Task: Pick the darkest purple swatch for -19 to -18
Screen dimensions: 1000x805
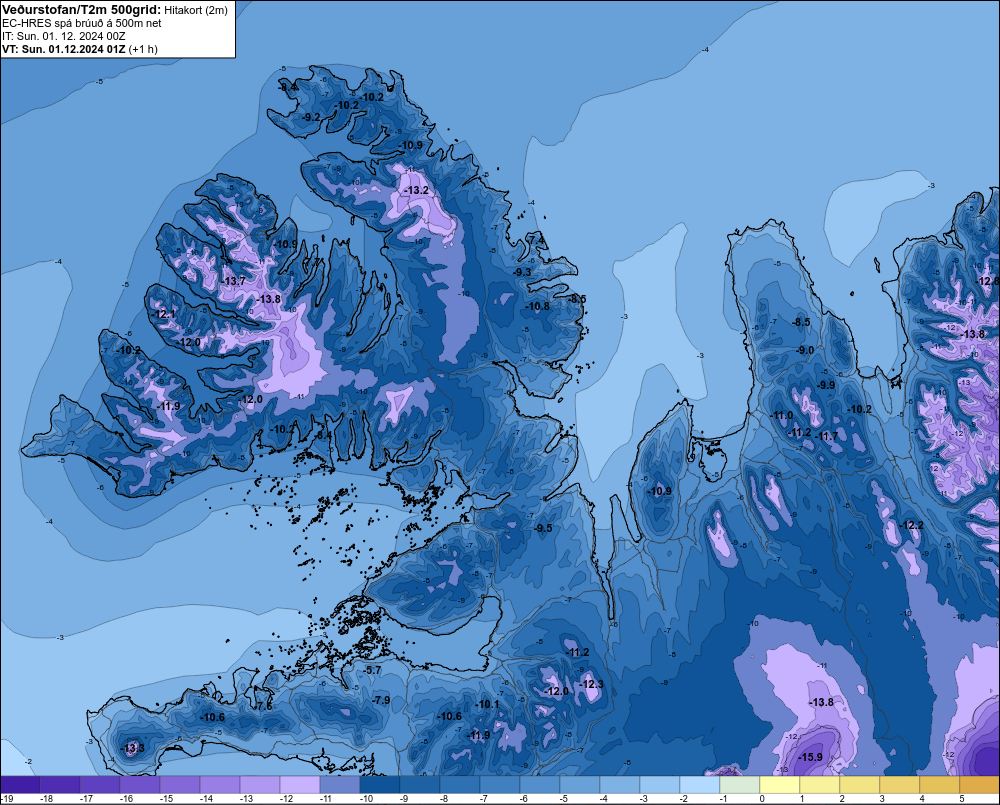Action: (x=20, y=785)
